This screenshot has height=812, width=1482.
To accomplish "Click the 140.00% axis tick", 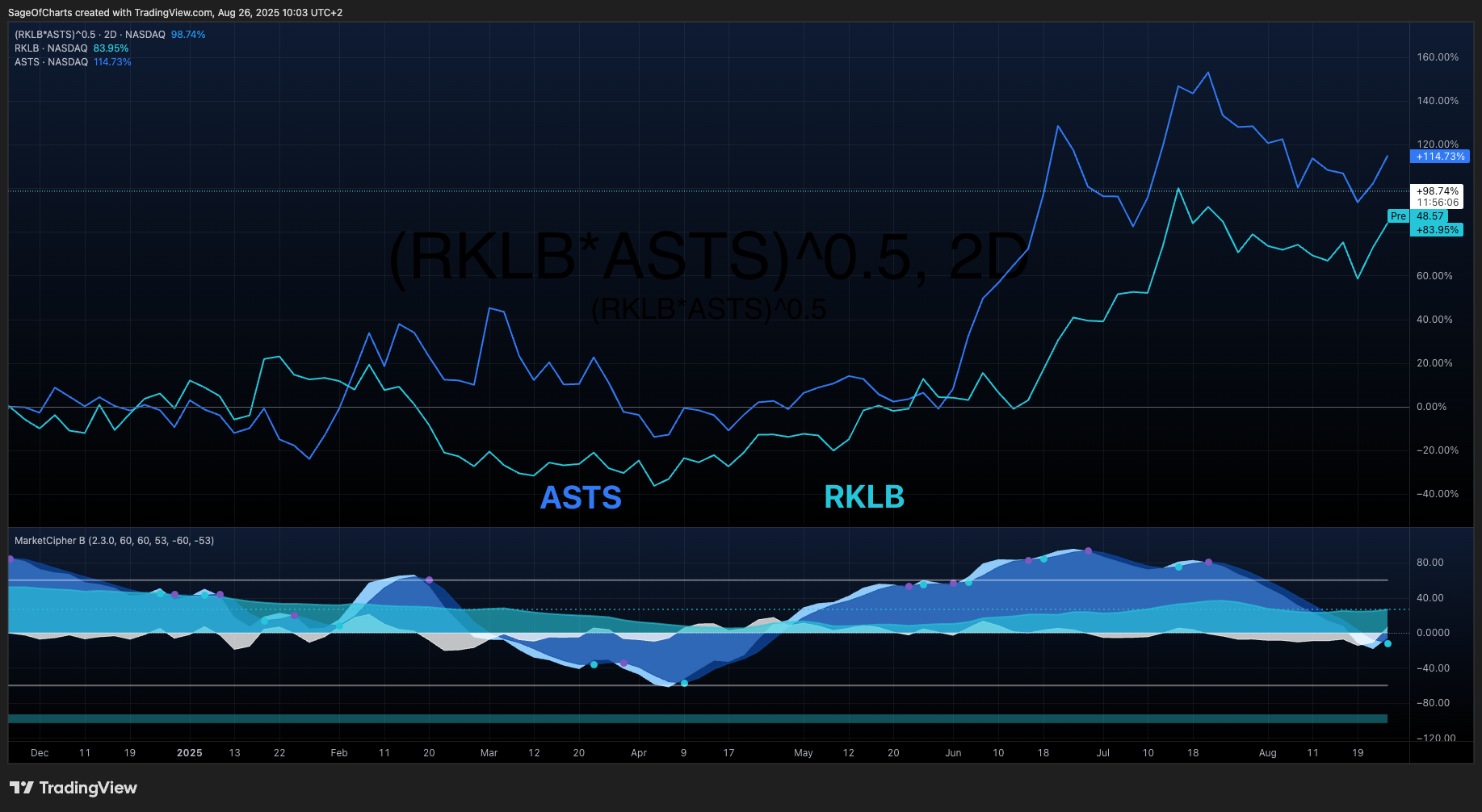I will point(1438,101).
